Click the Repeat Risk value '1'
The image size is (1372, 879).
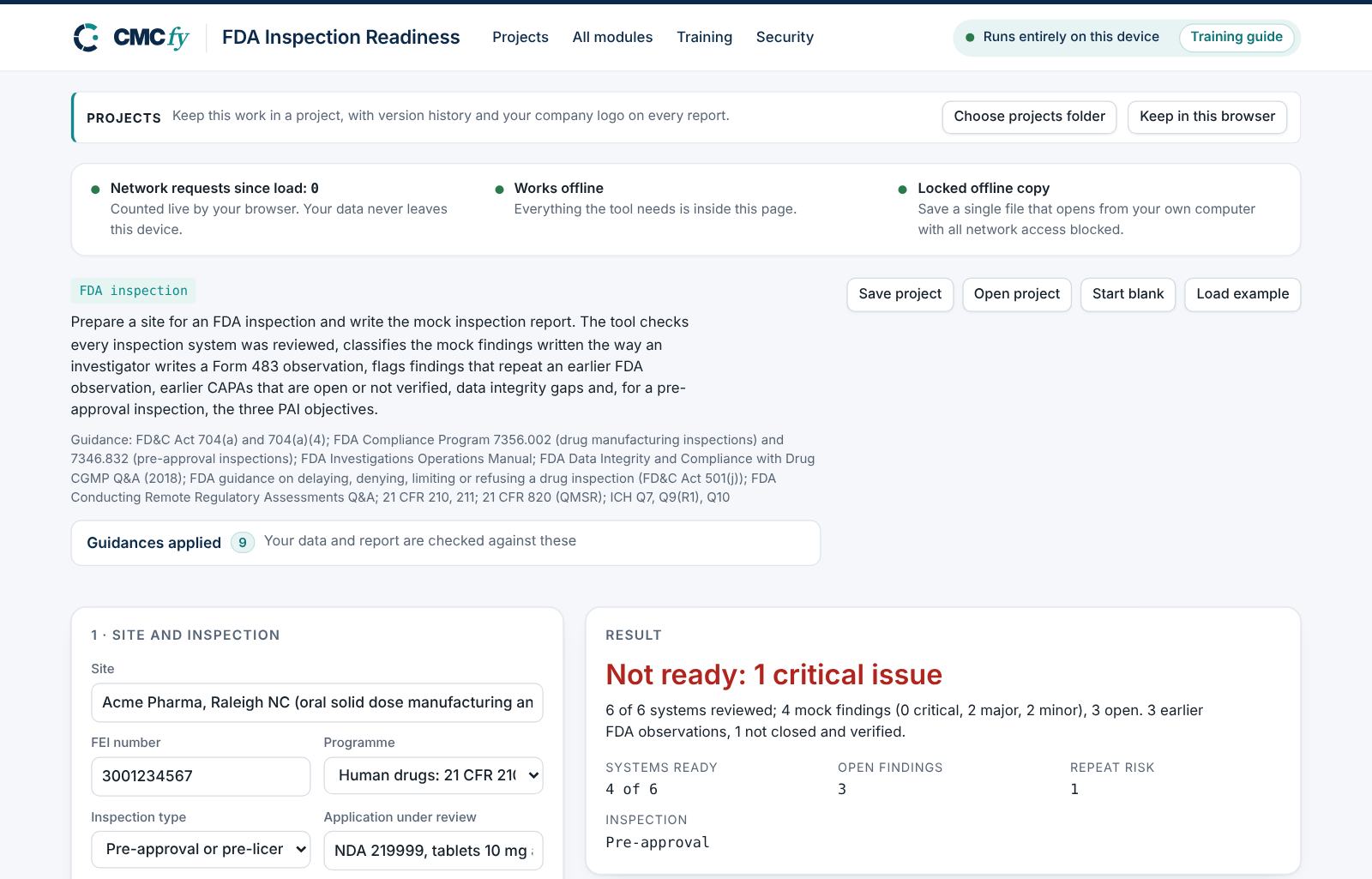tap(1074, 789)
